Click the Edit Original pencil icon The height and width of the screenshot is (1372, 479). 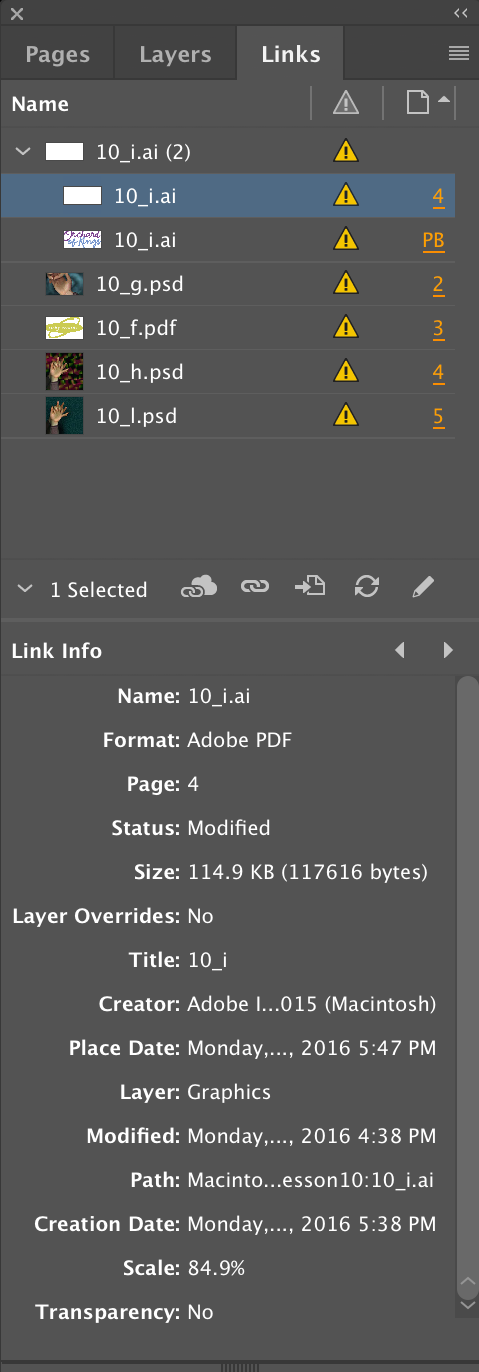click(x=423, y=588)
